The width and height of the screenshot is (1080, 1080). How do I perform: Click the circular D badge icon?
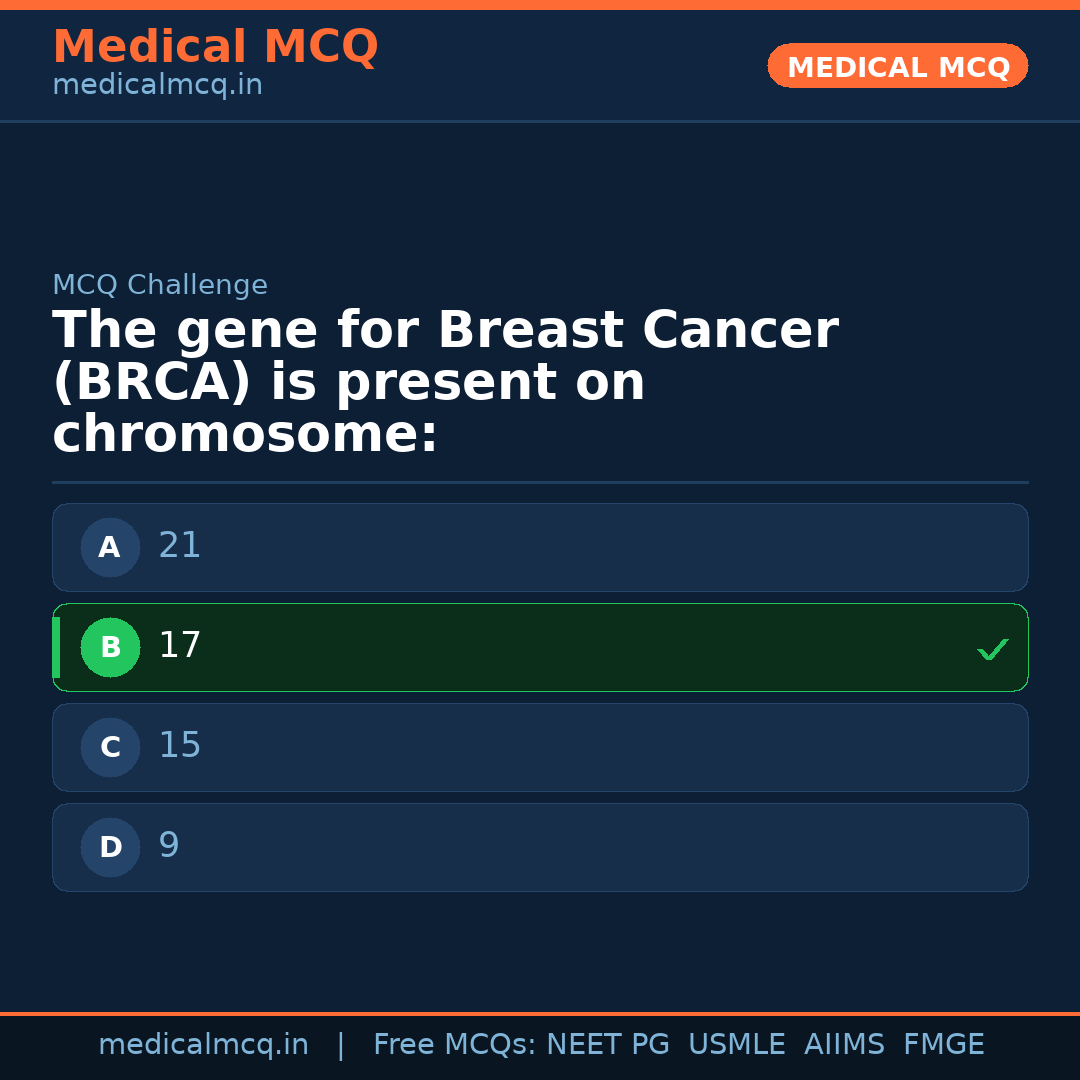pos(110,847)
